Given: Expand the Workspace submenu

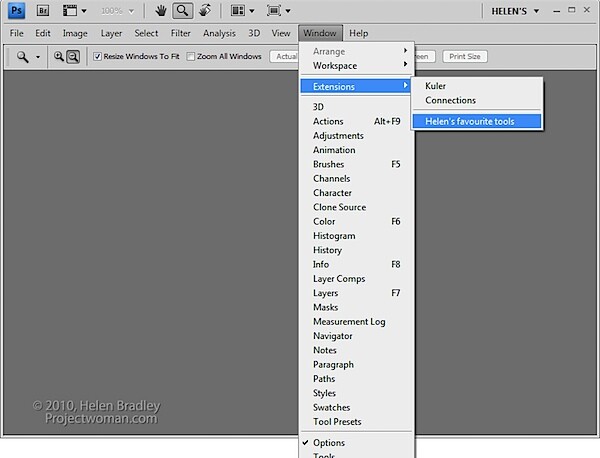Looking at the screenshot, I should 356,65.
